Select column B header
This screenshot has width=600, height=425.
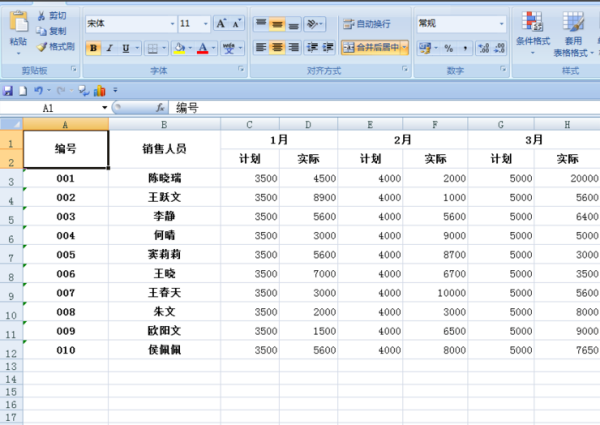pos(164,124)
